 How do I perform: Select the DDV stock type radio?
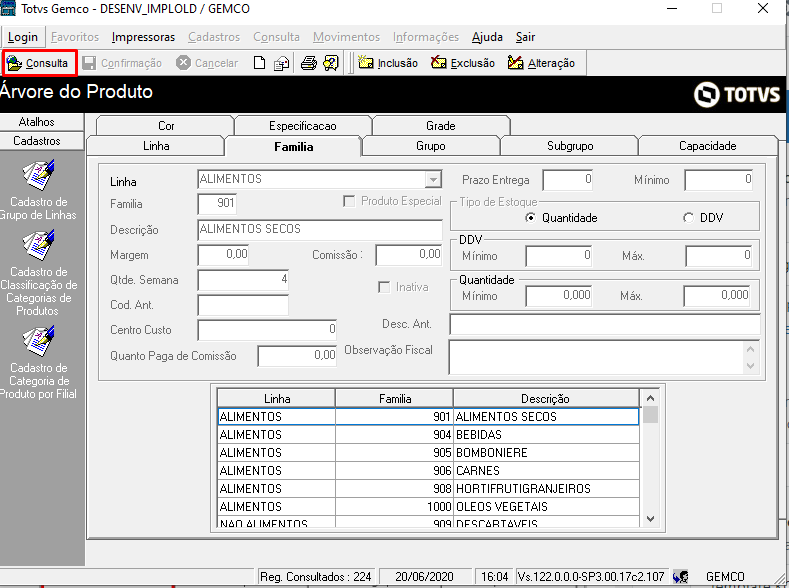point(688,218)
